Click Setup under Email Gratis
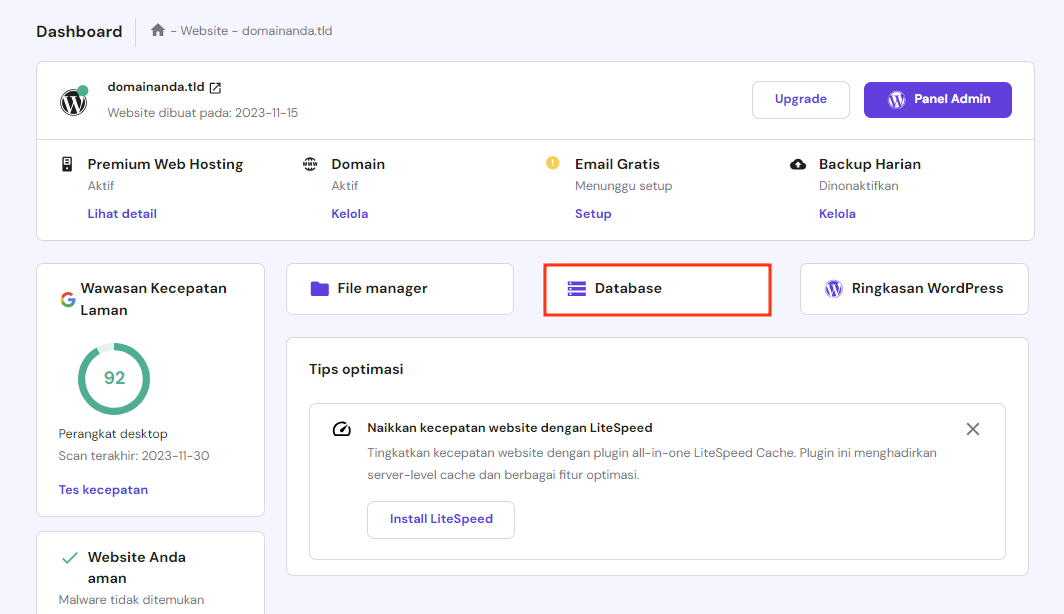1064x614 pixels. pyautogui.click(x=593, y=213)
